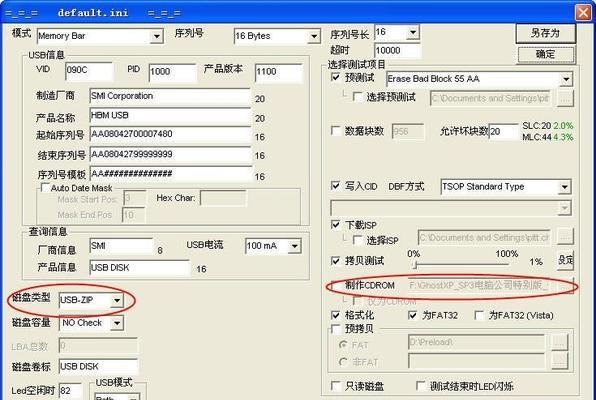Close the default.ini settings window
Image resolution: width=596 pixels, height=400 pixels.
(x=583, y=13)
